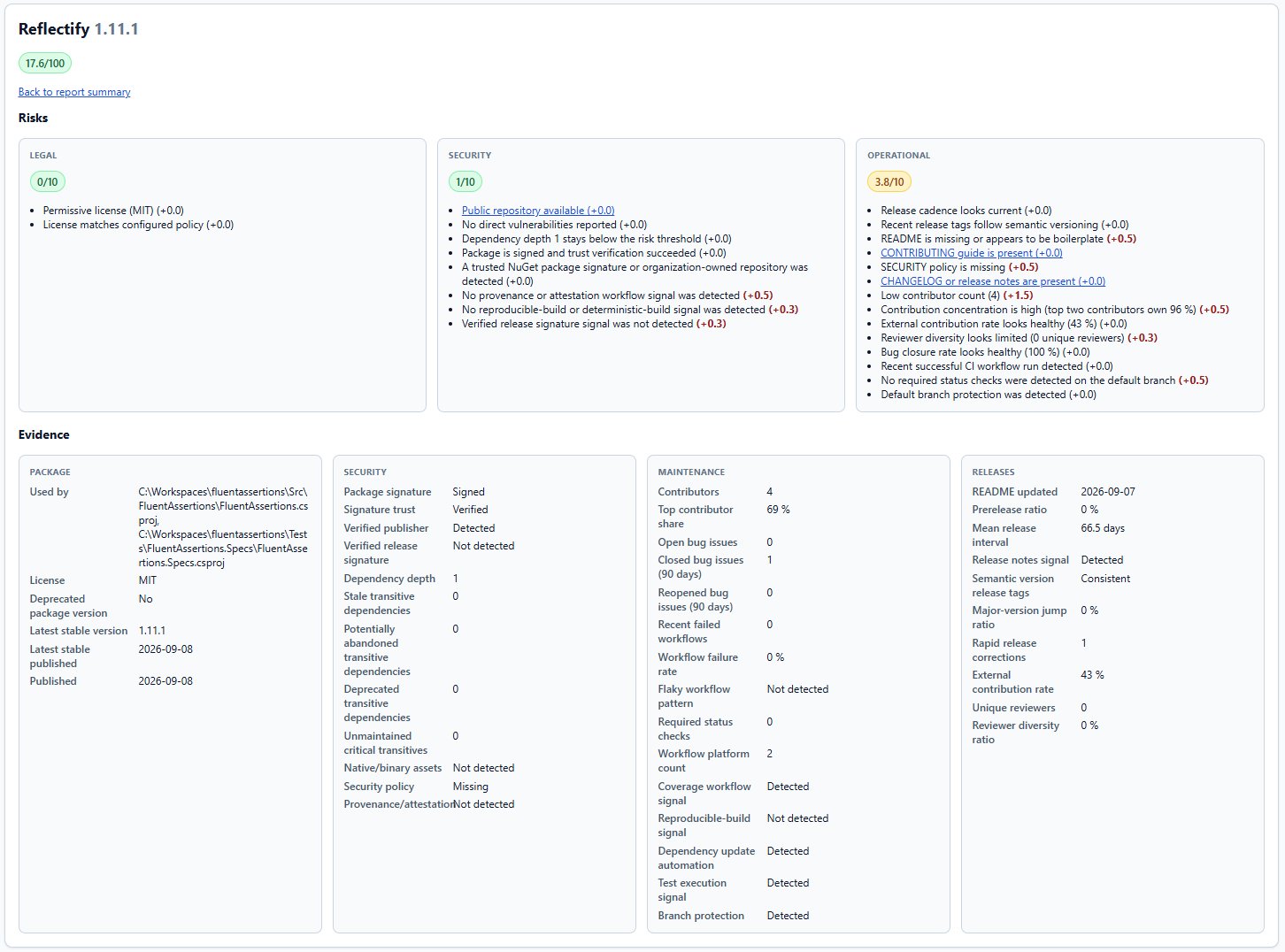Image resolution: width=1285 pixels, height=952 pixels.
Task: Open the Public repository available link
Action: pos(538,211)
